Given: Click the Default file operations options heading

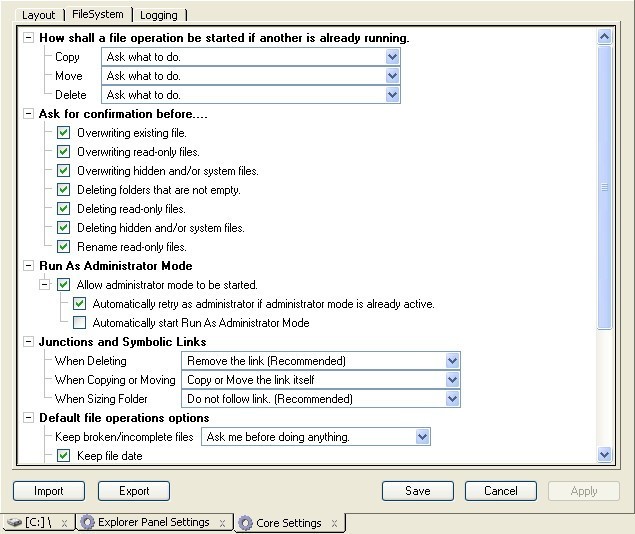Looking at the screenshot, I should [x=124, y=418].
